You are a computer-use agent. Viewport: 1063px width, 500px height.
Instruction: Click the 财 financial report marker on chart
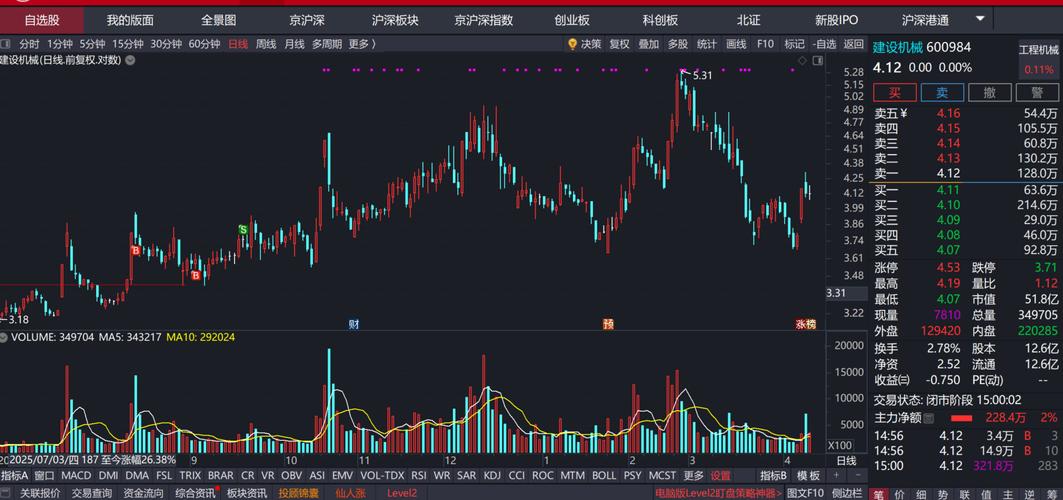coord(353,325)
